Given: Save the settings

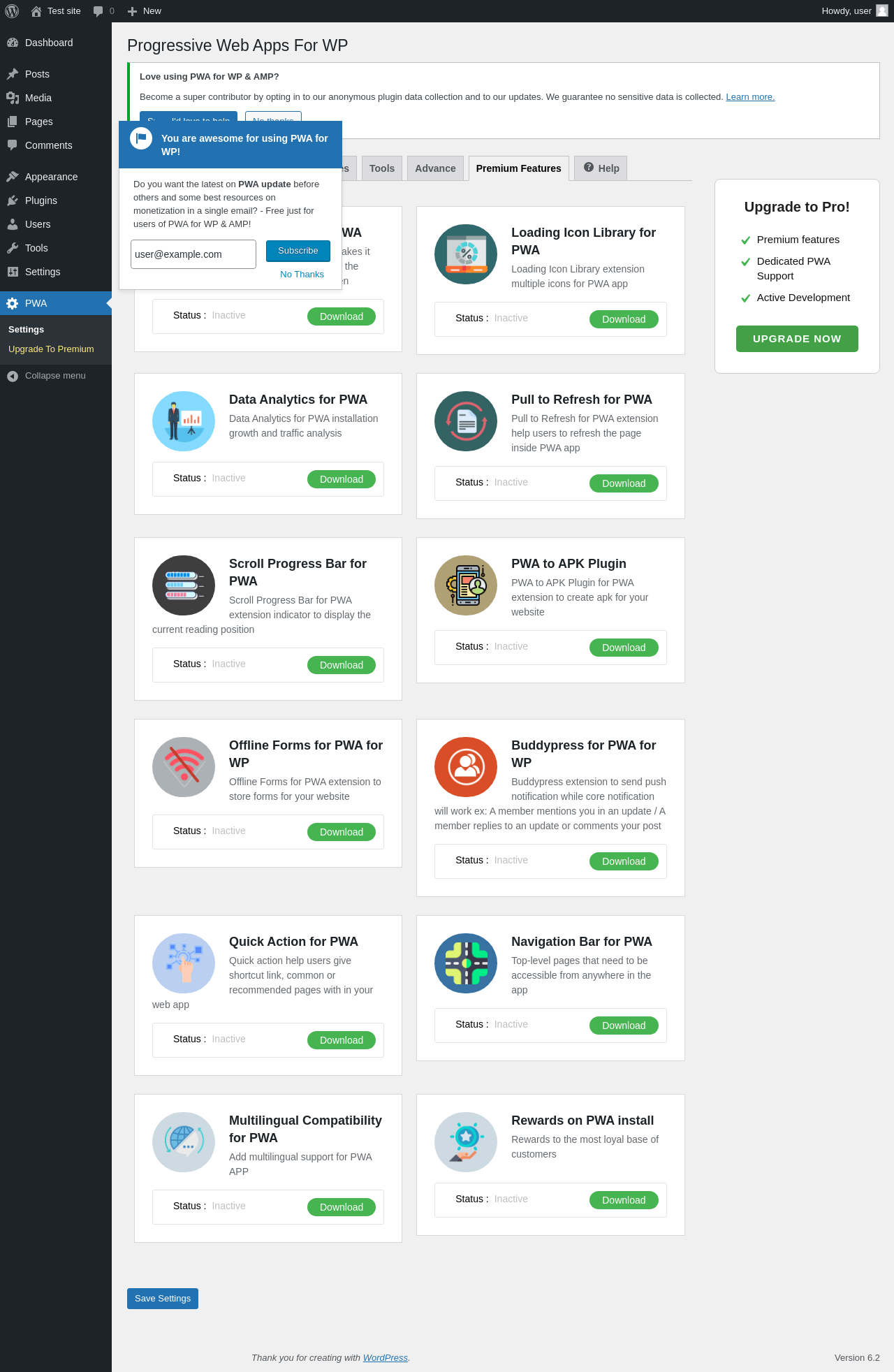Looking at the screenshot, I should 163,1299.
